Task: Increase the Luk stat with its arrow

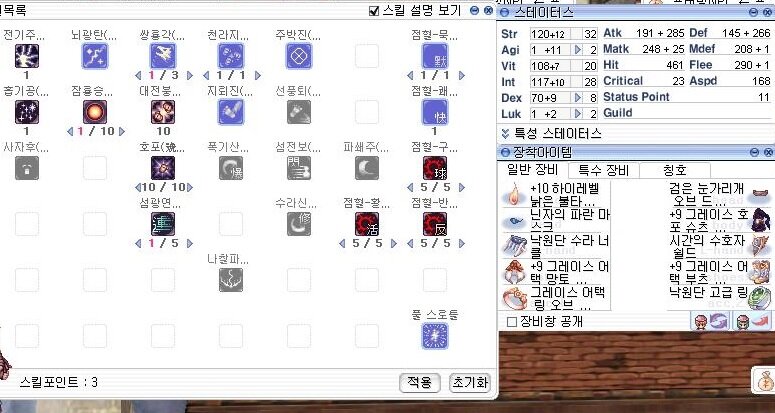Action: coord(579,114)
